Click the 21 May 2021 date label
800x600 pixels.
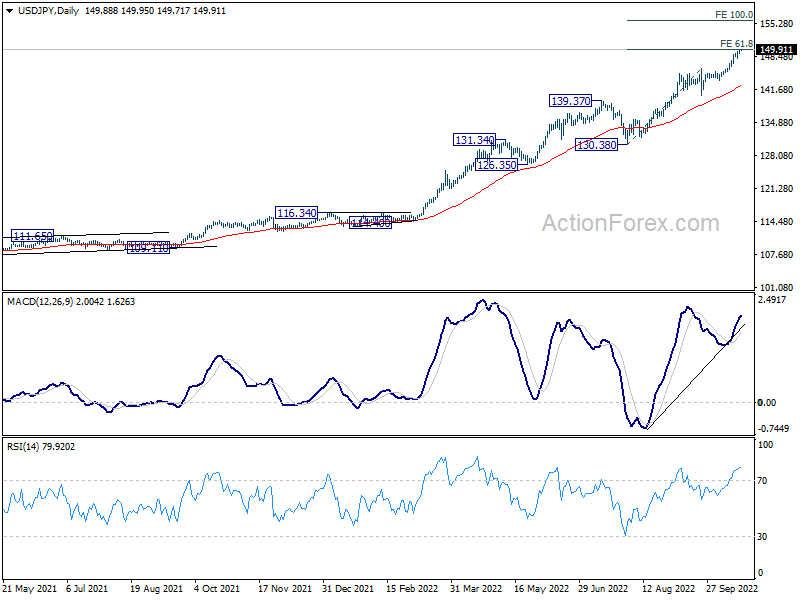pyautogui.click(x=30, y=589)
